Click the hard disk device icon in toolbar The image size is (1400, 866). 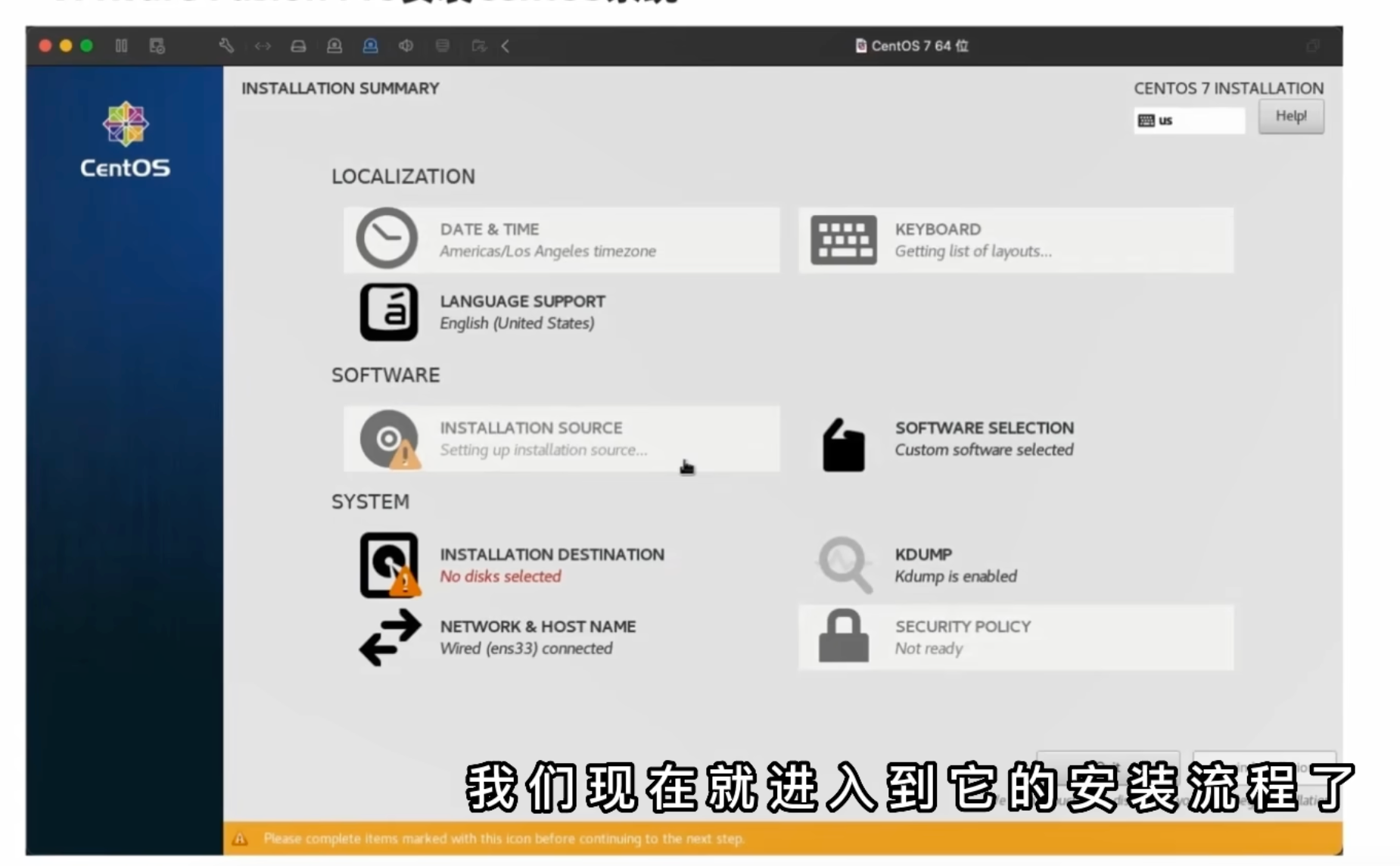pyautogui.click(x=298, y=46)
